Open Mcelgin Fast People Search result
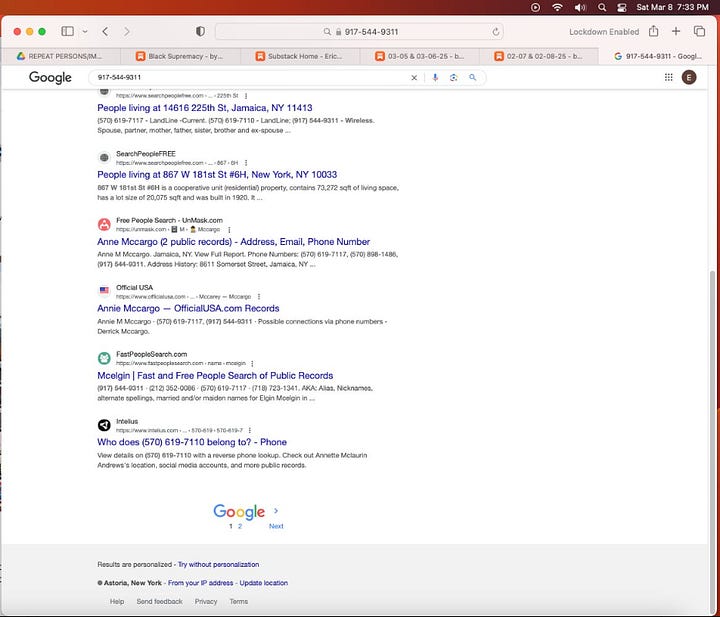The image size is (720, 617). pos(215,376)
